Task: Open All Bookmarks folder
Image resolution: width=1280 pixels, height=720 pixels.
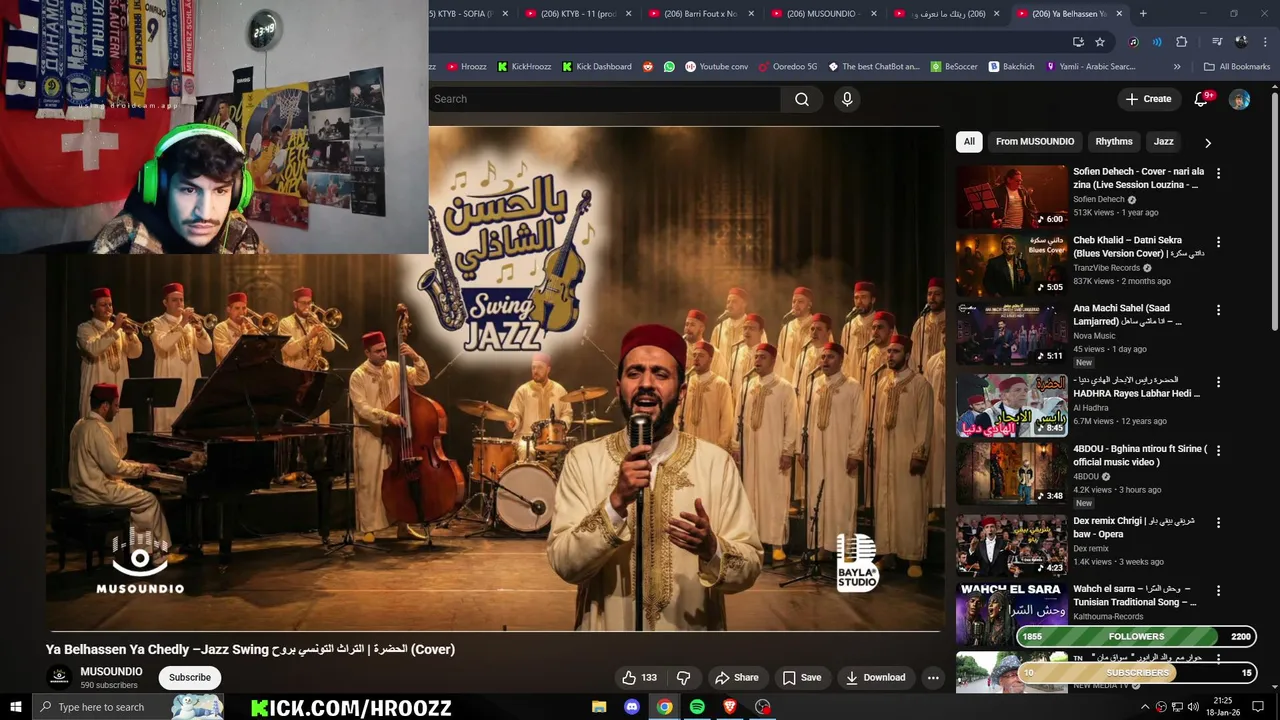Action: 1237,67
